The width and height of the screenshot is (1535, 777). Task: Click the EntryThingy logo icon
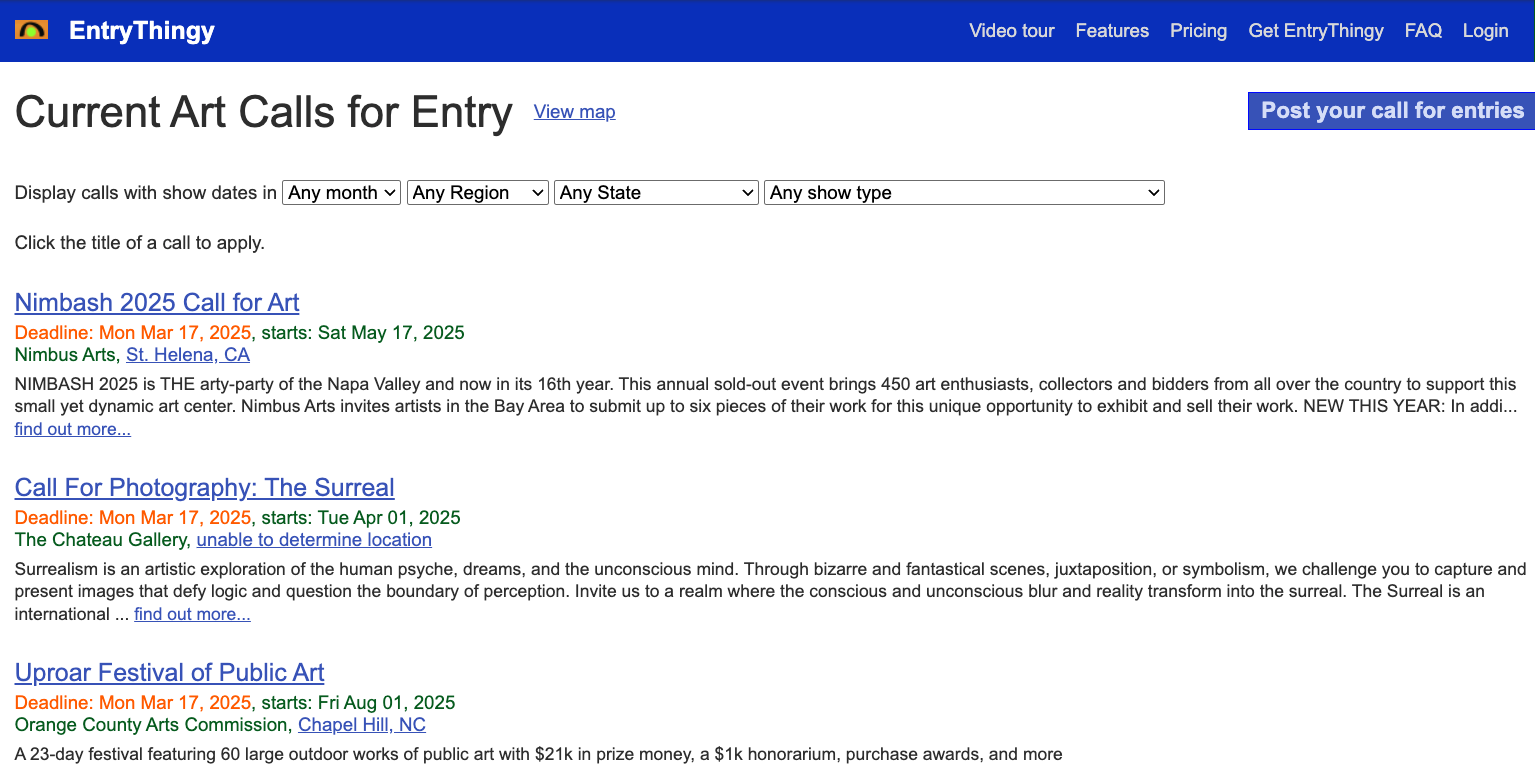coord(31,30)
